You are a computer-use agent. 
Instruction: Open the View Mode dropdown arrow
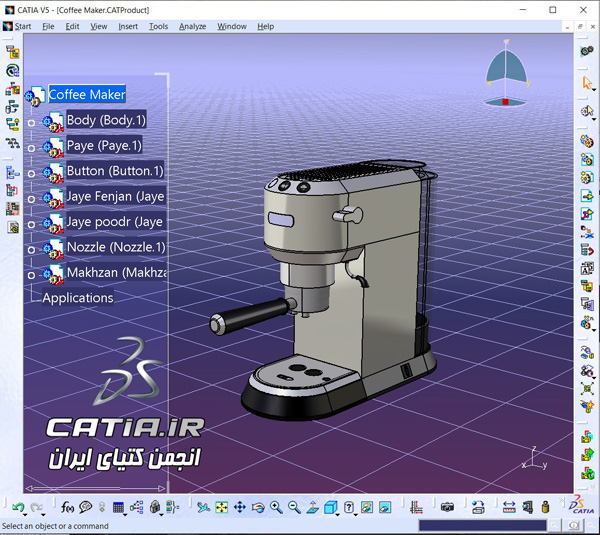[x=356, y=515]
